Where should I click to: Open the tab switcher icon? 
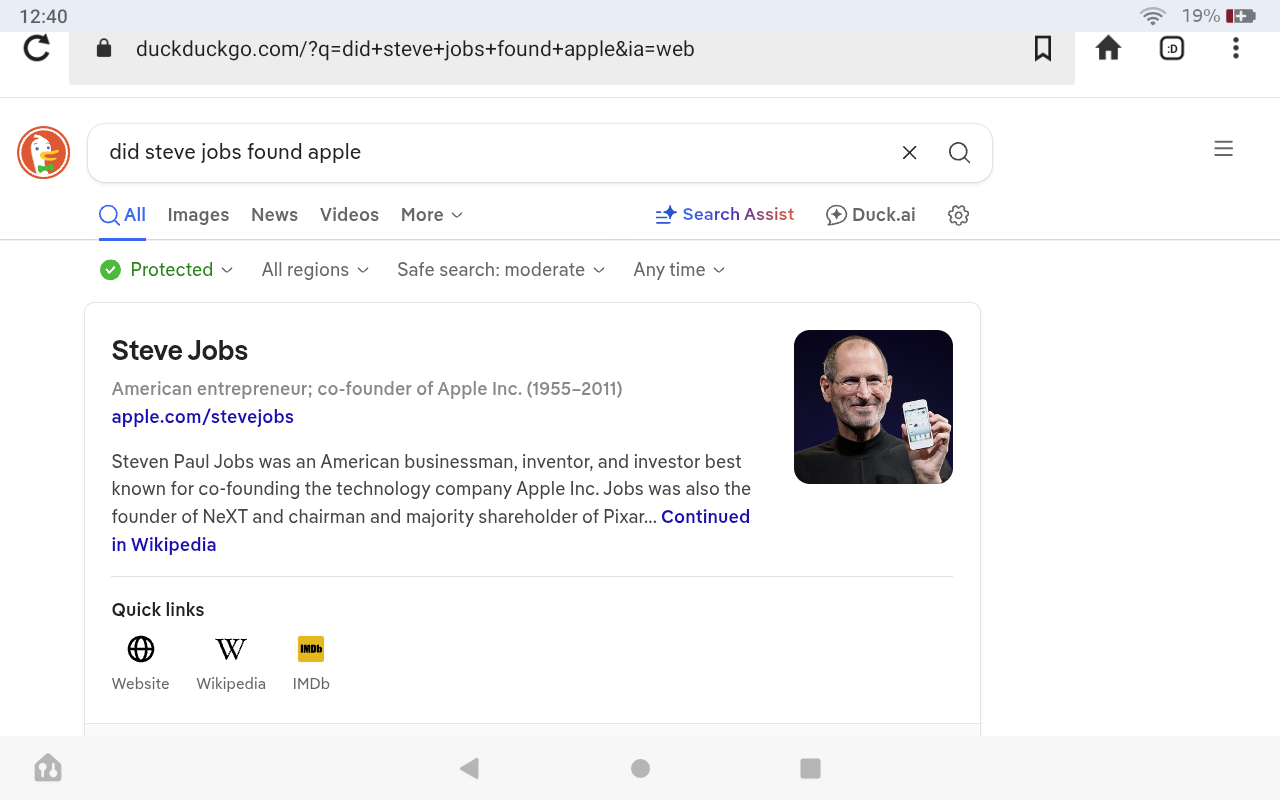[1172, 48]
